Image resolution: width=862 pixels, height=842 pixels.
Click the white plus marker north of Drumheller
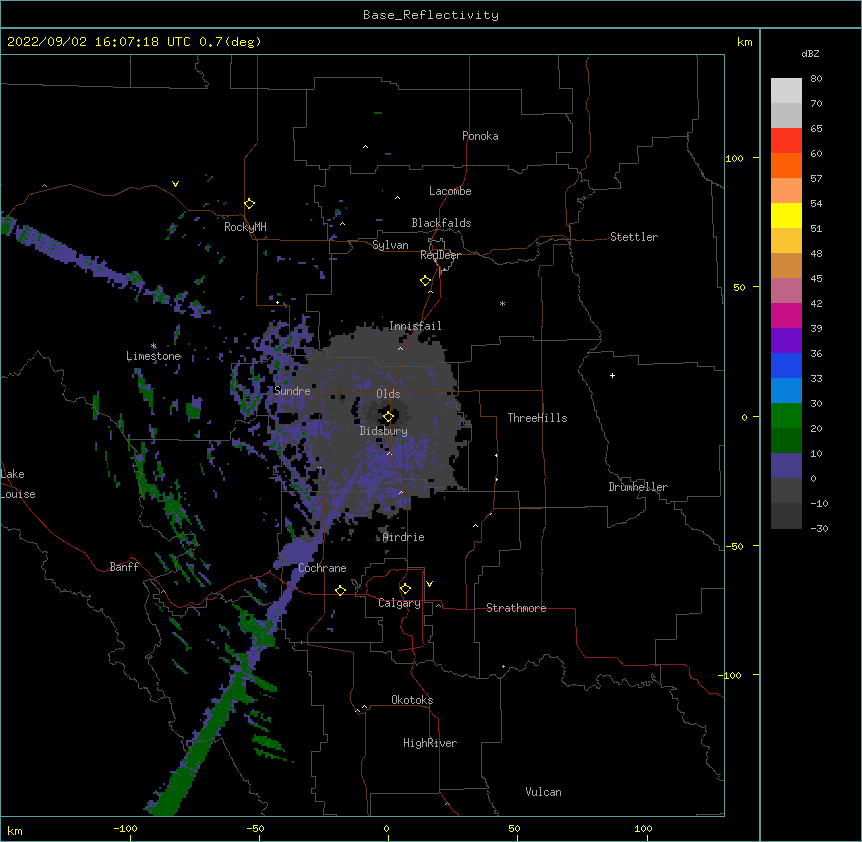[612, 375]
